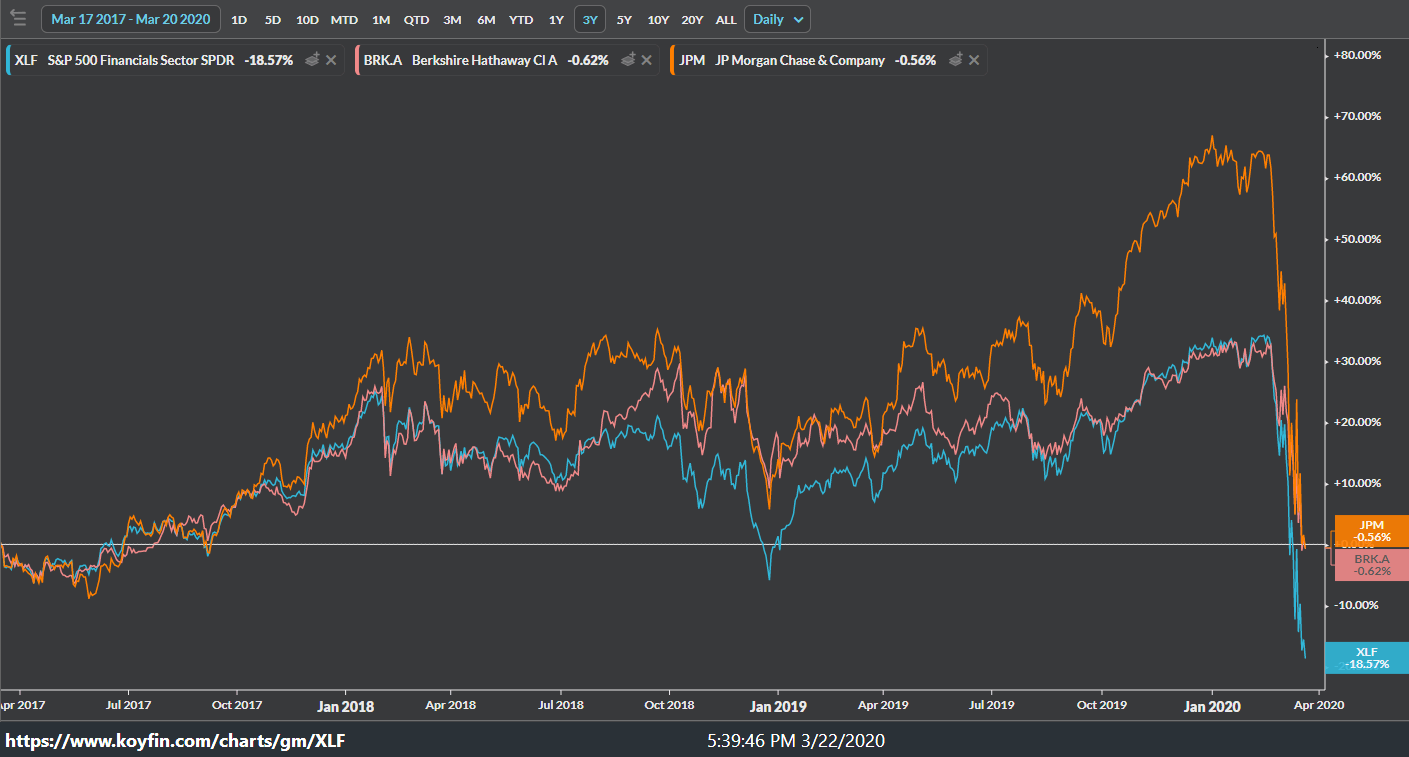Click the blue XLF color bar
This screenshot has width=1409, height=757.
8,60
